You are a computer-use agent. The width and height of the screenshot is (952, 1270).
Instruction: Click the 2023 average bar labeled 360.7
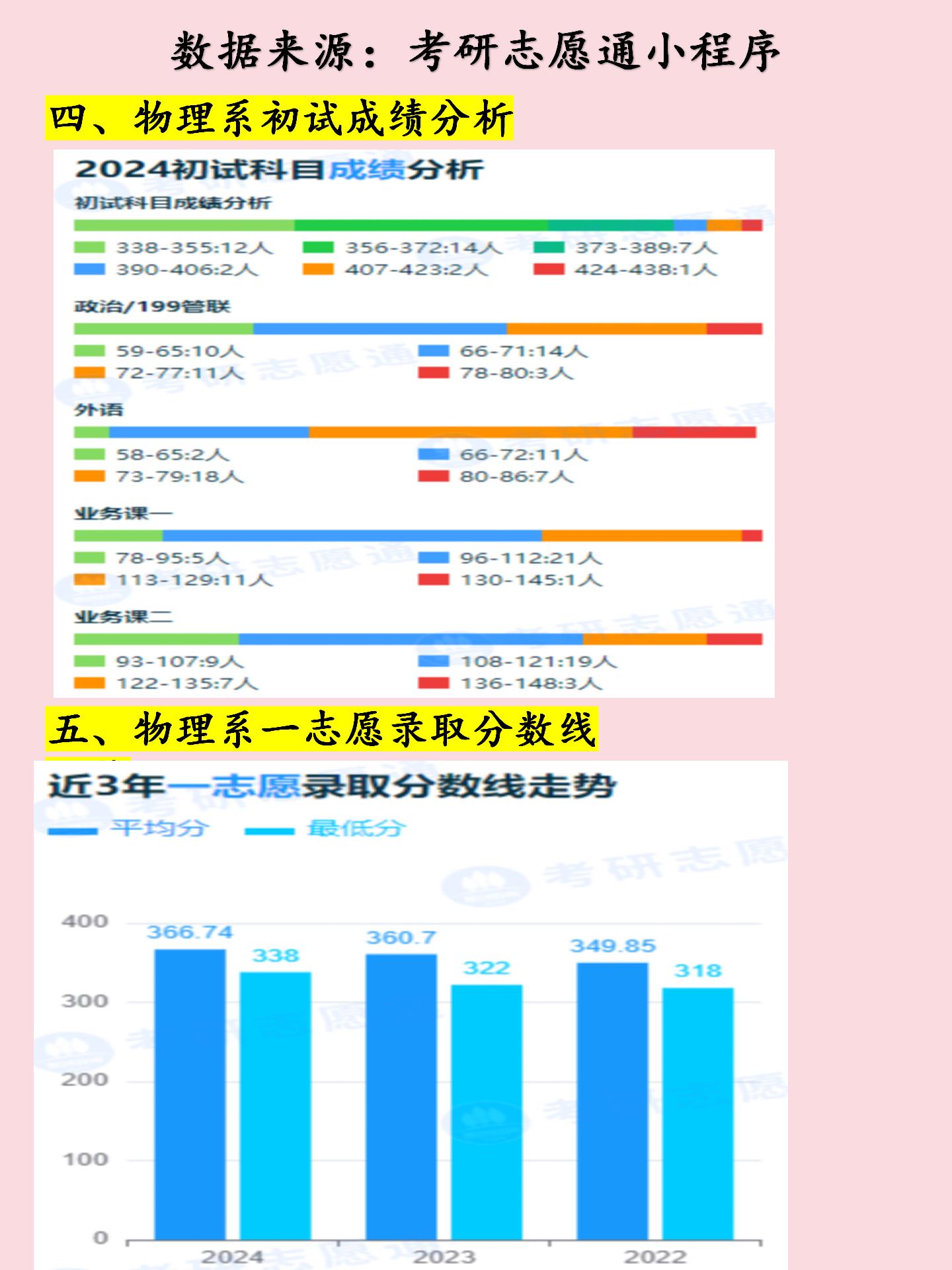(x=401, y=1097)
